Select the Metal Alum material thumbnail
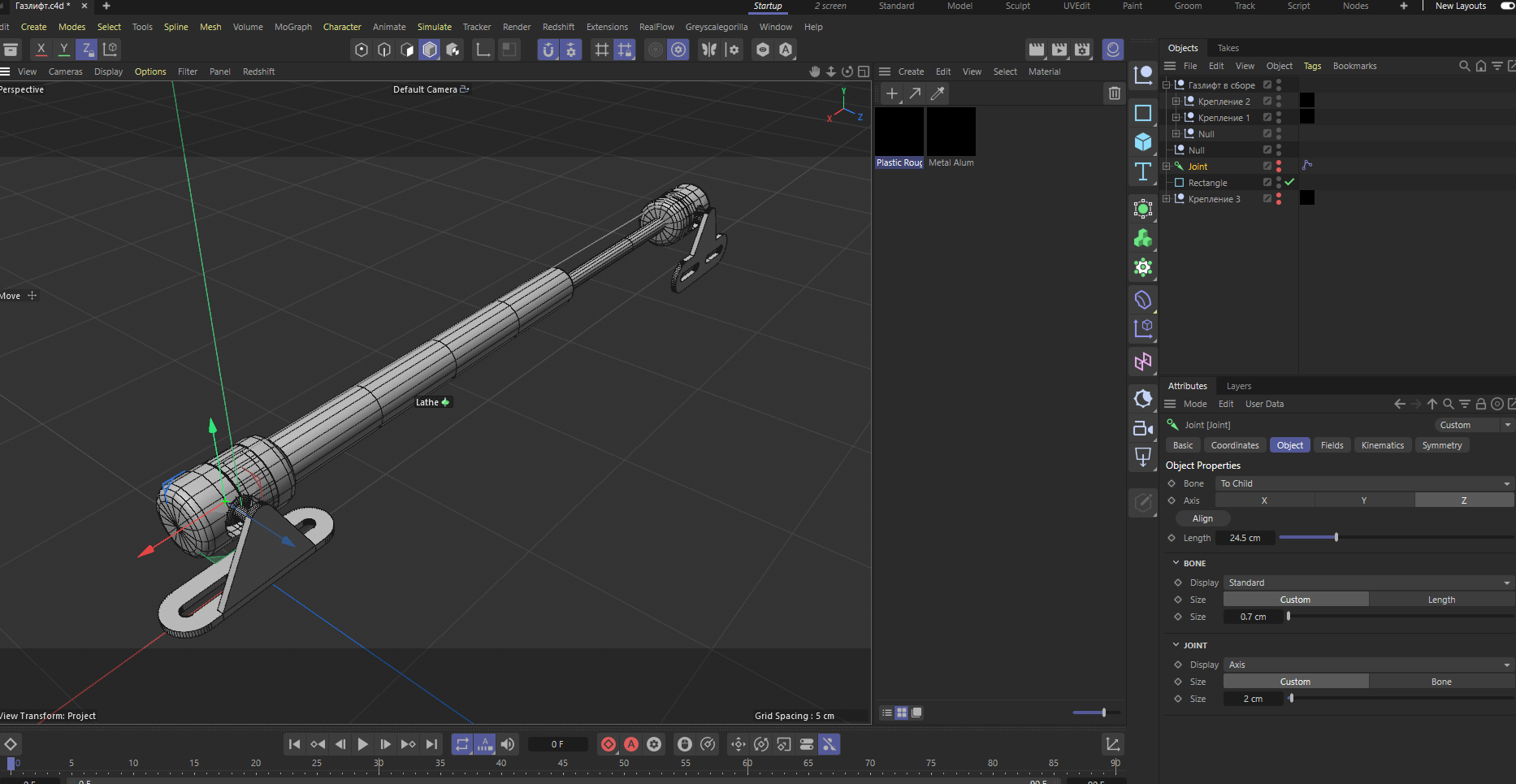The height and width of the screenshot is (784, 1516). (951, 132)
